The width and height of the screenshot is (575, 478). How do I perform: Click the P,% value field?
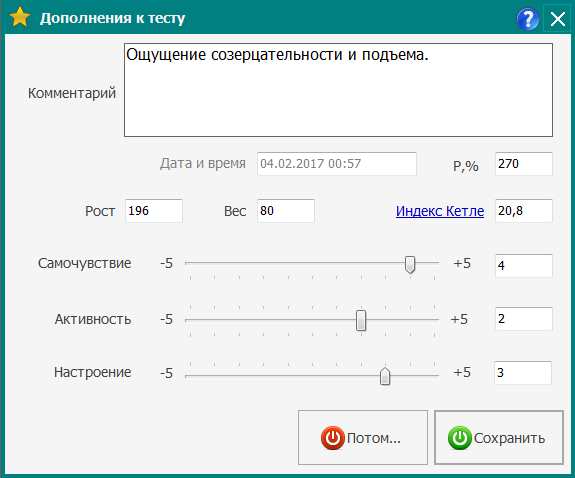click(x=524, y=164)
